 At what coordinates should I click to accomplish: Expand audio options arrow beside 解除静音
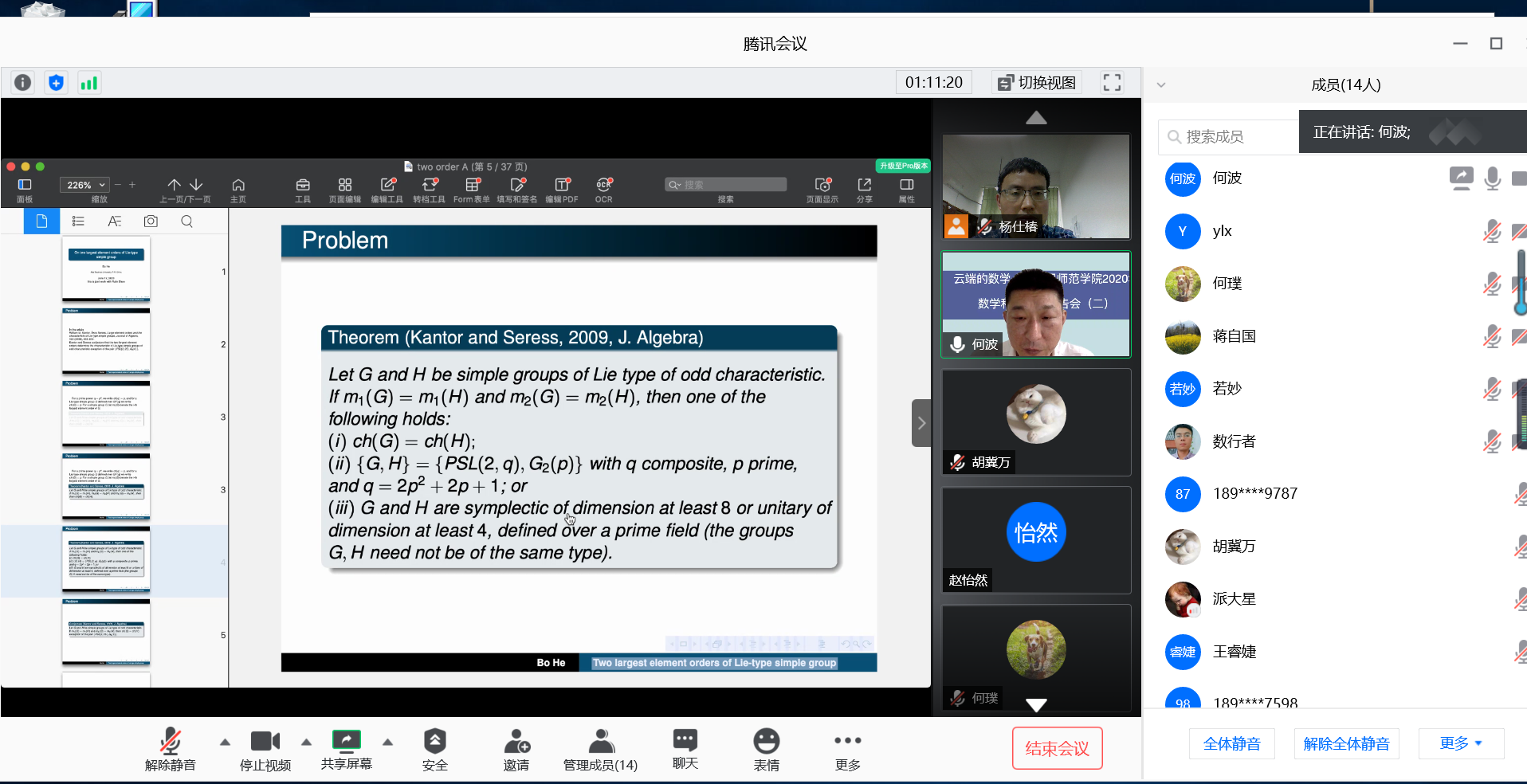coord(225,742)
